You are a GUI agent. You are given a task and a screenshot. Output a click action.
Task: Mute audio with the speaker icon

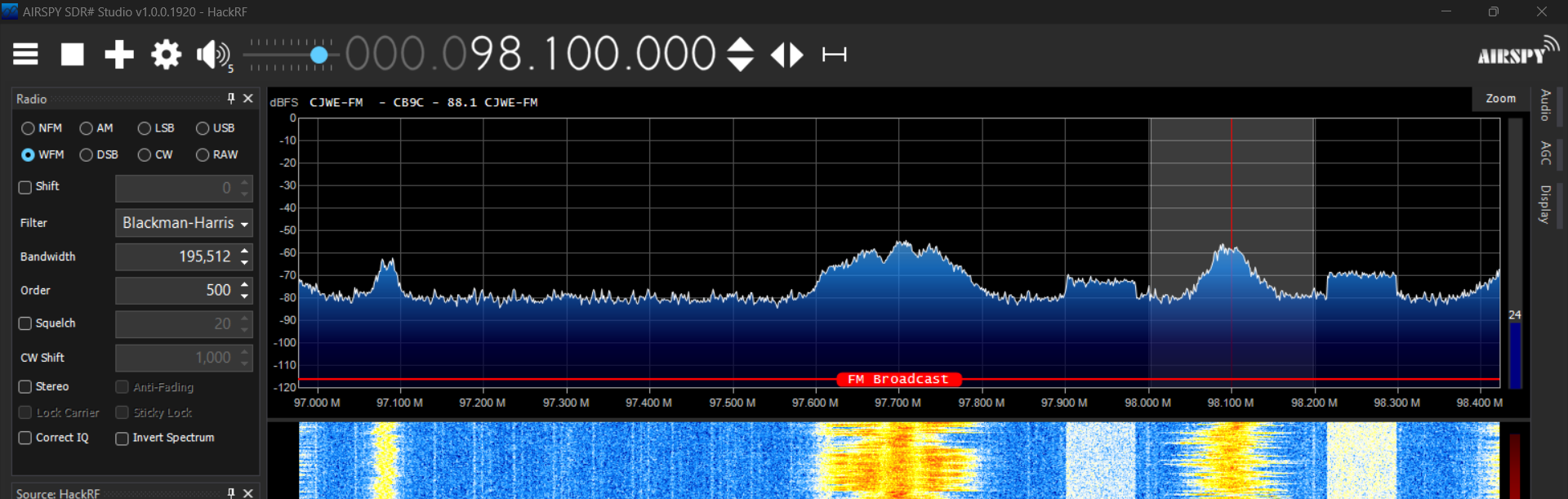click(212, 55)
